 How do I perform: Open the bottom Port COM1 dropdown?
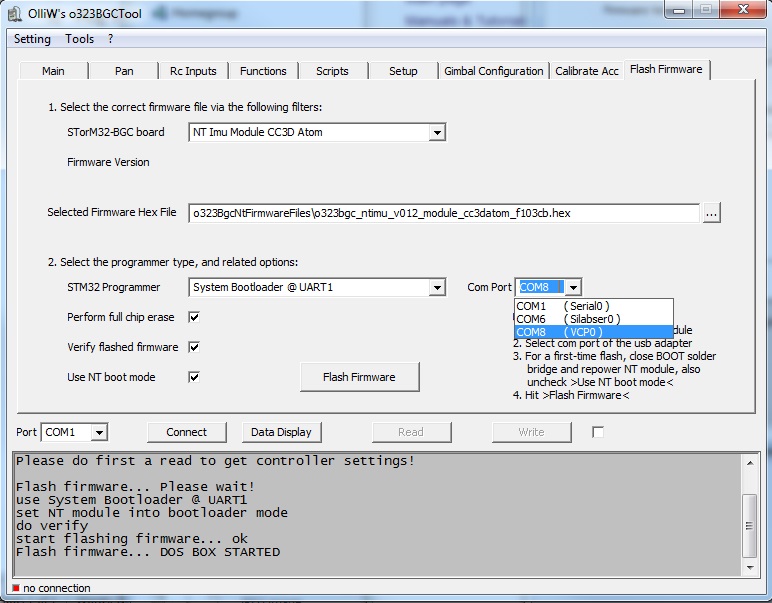tap(99, 433)
